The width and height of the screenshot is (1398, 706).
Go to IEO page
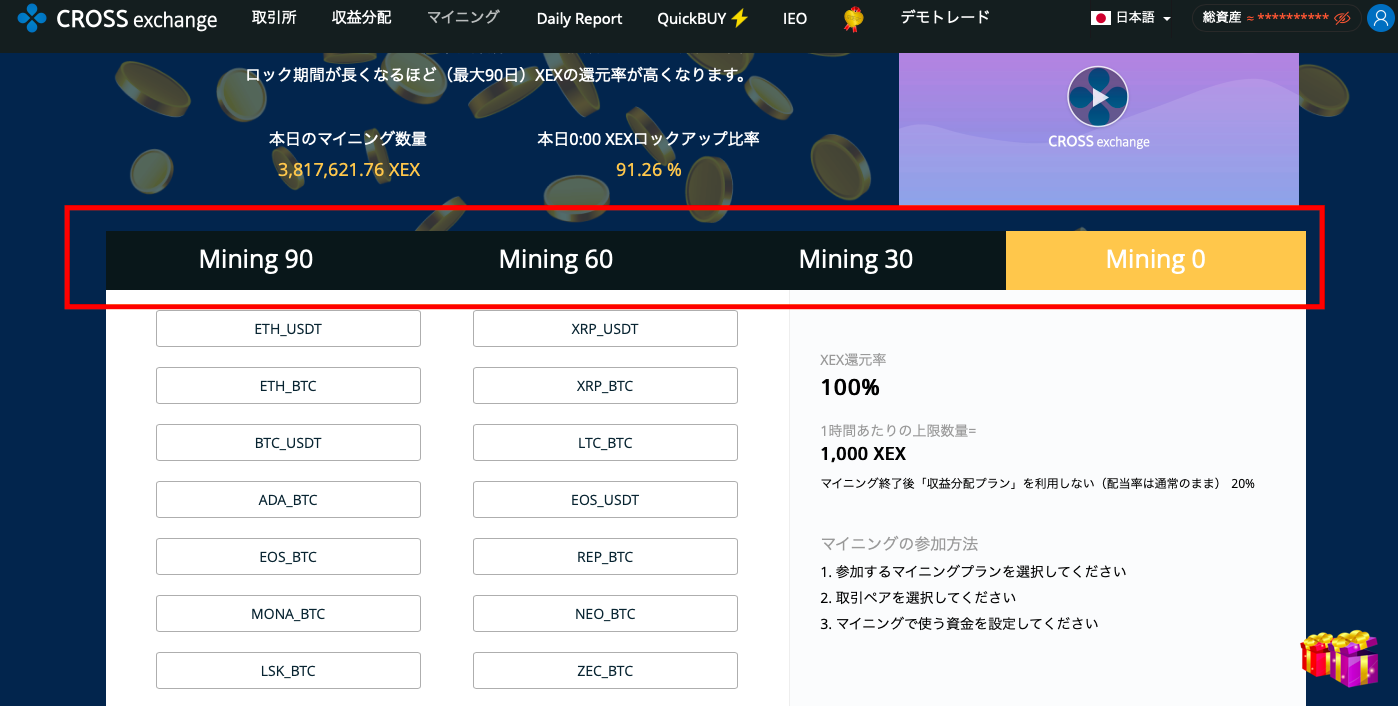coord(795,18)
